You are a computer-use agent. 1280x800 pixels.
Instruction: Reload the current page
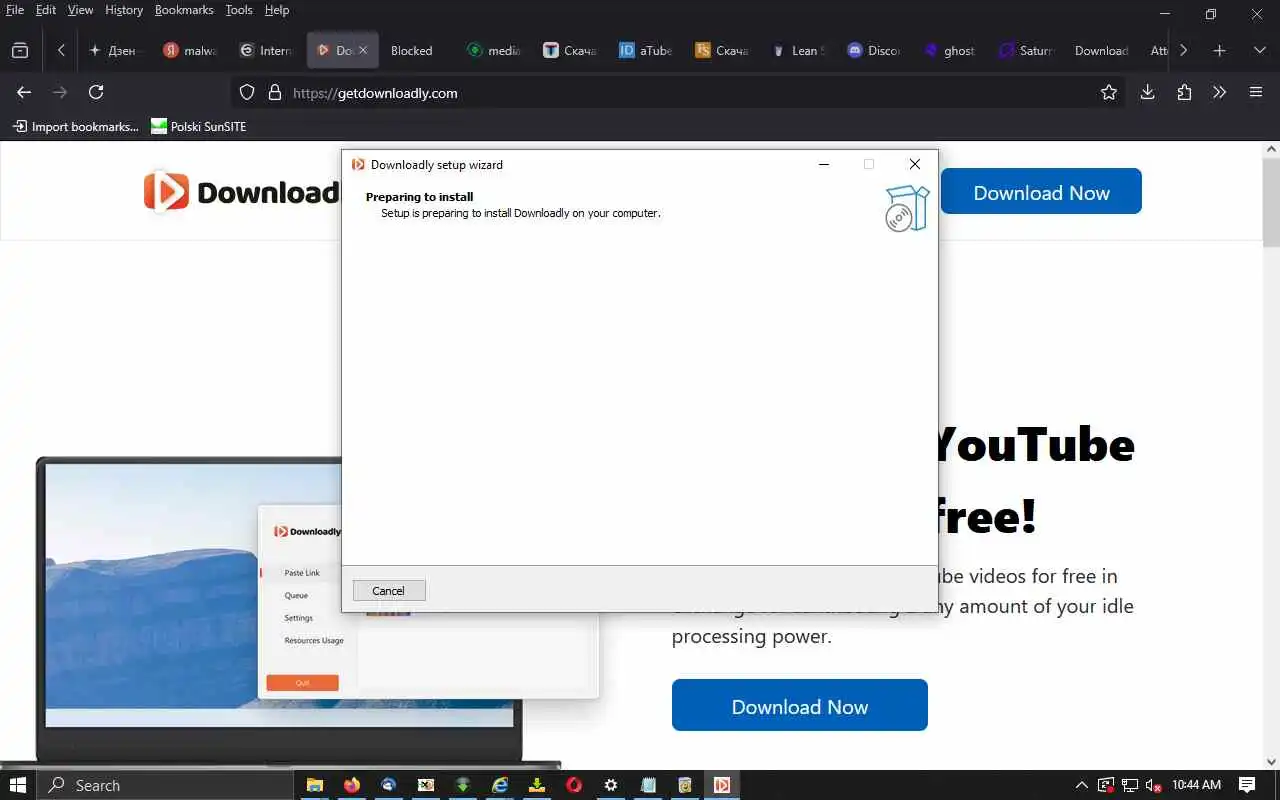point(96,92)
